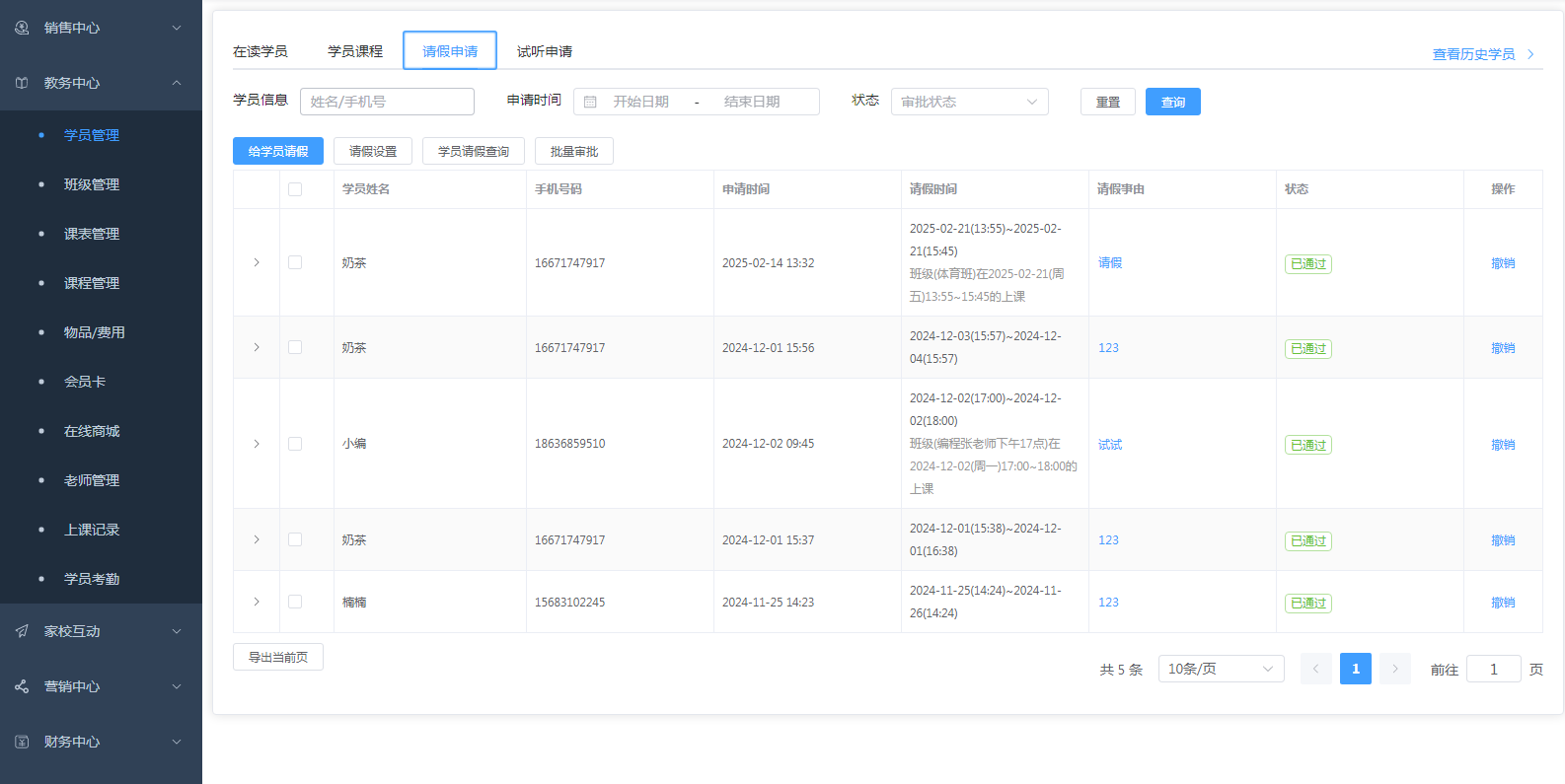Click 撤销 for the 小编 row
The width and height of the screenshot is (1565, 784).
[1503, 445]
